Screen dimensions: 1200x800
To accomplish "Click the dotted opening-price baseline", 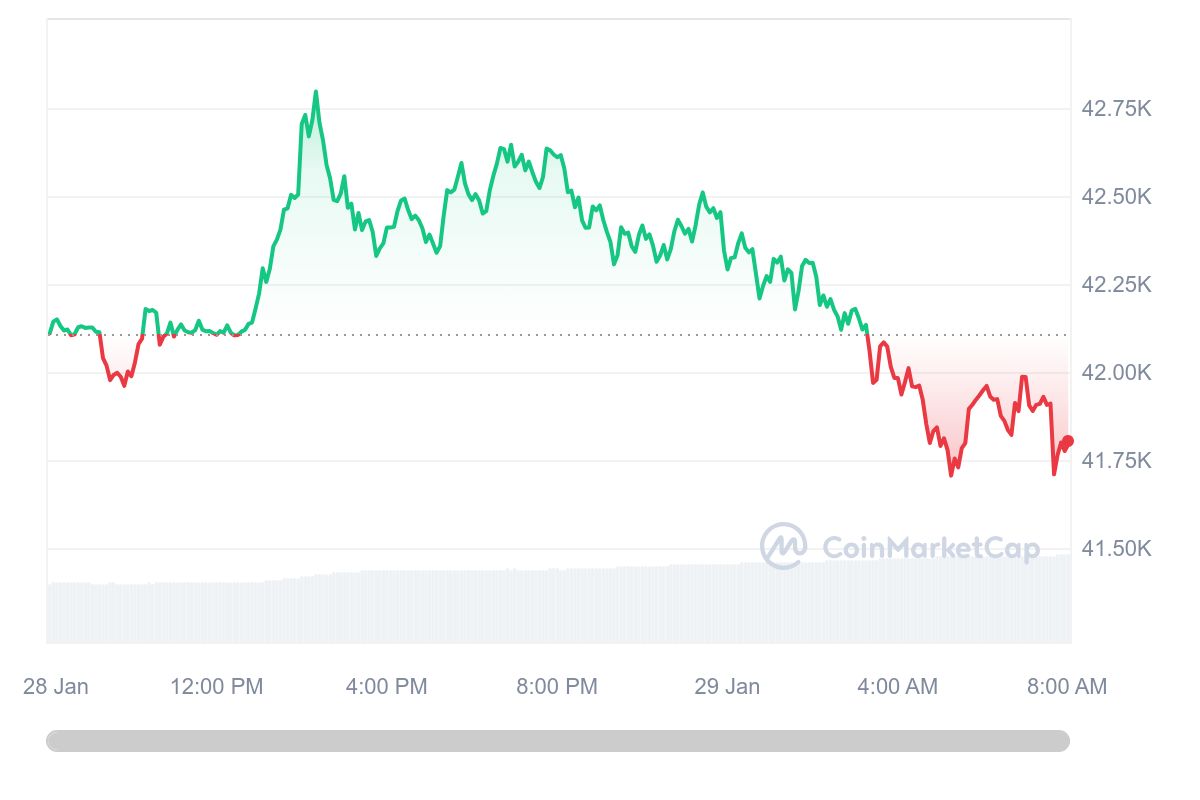I will pyautogui.click(x=600, y=335).
